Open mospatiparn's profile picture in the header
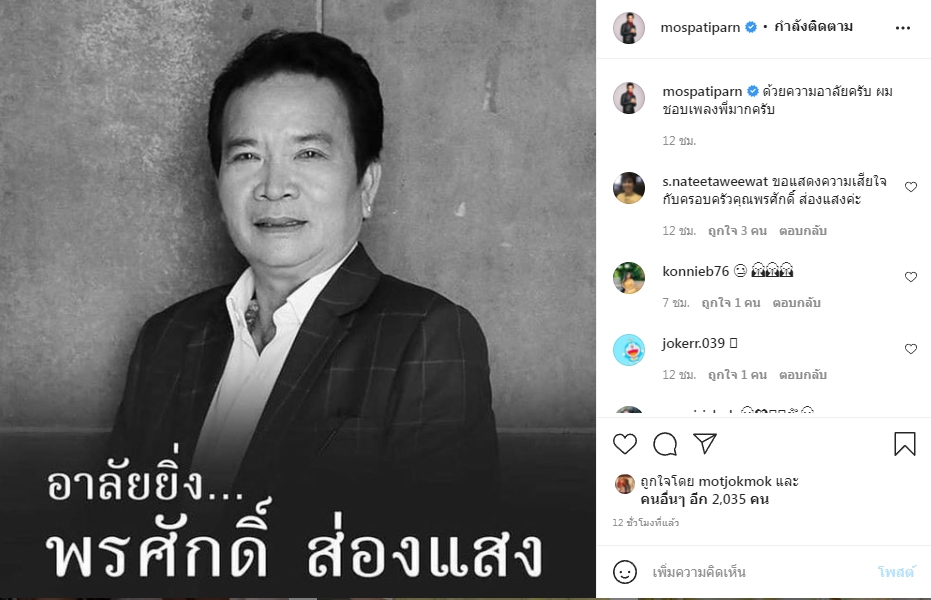This screenshot has height=600, width=931. 629,28
